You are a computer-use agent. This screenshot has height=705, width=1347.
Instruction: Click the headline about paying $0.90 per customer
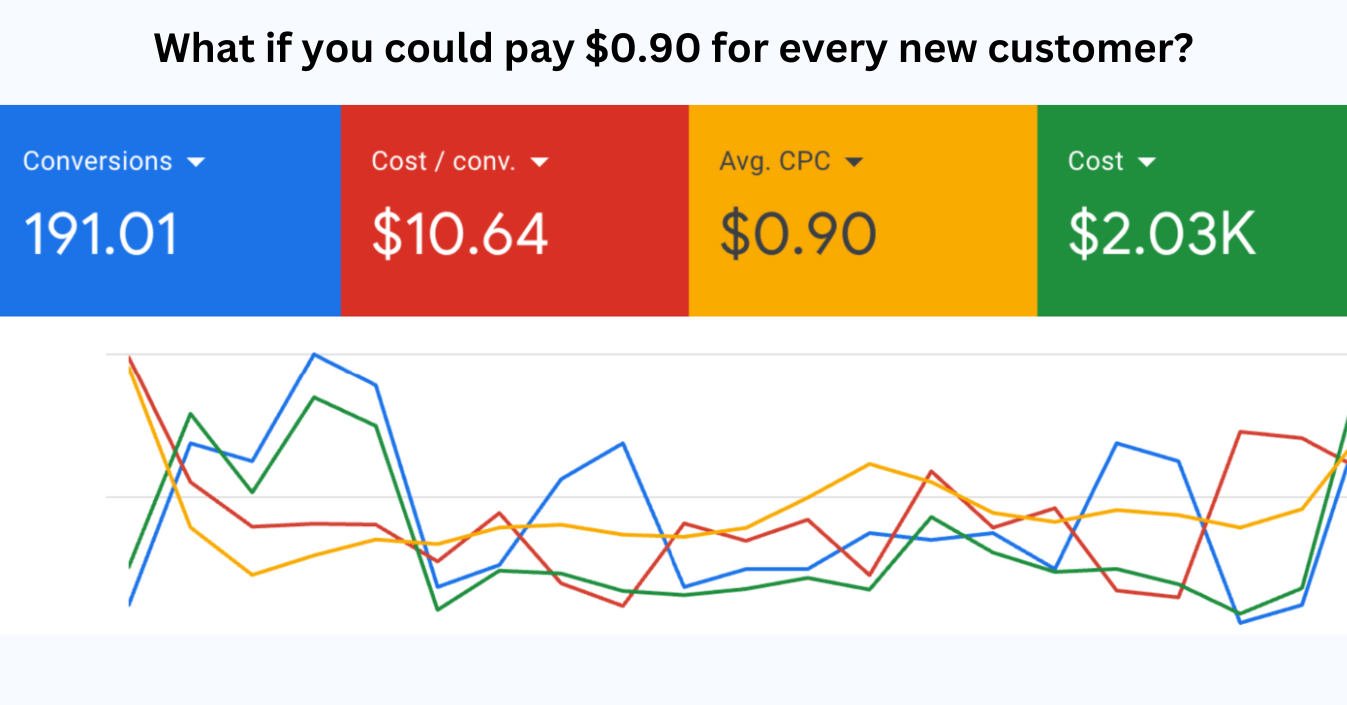673,48
